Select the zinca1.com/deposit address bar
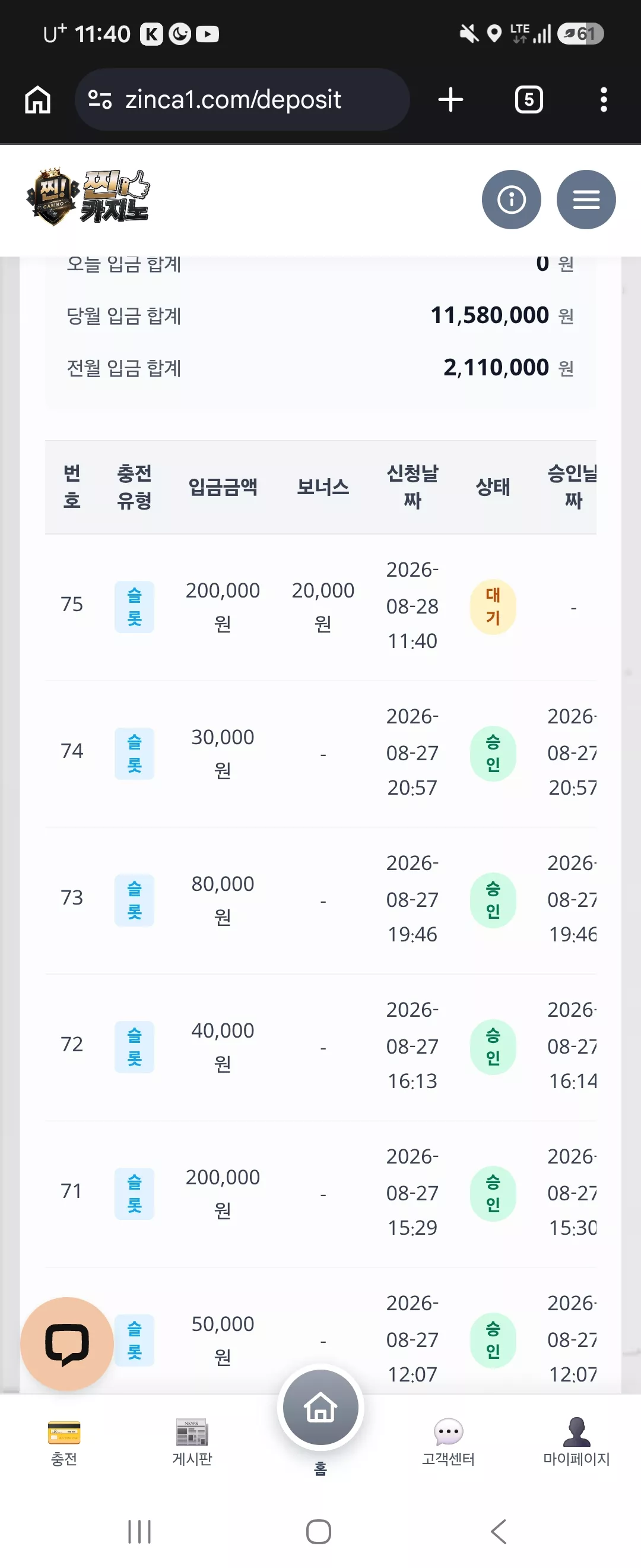Screen dimensions: 641x1568 coord(242,99)
